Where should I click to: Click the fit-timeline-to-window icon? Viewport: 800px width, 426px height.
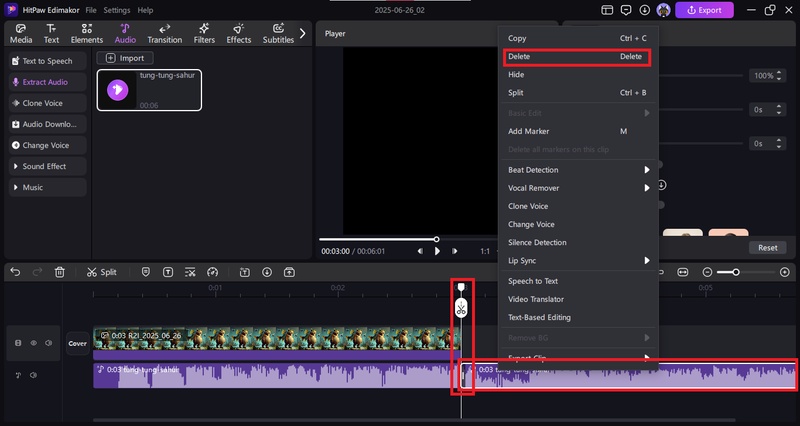(683, 272)
